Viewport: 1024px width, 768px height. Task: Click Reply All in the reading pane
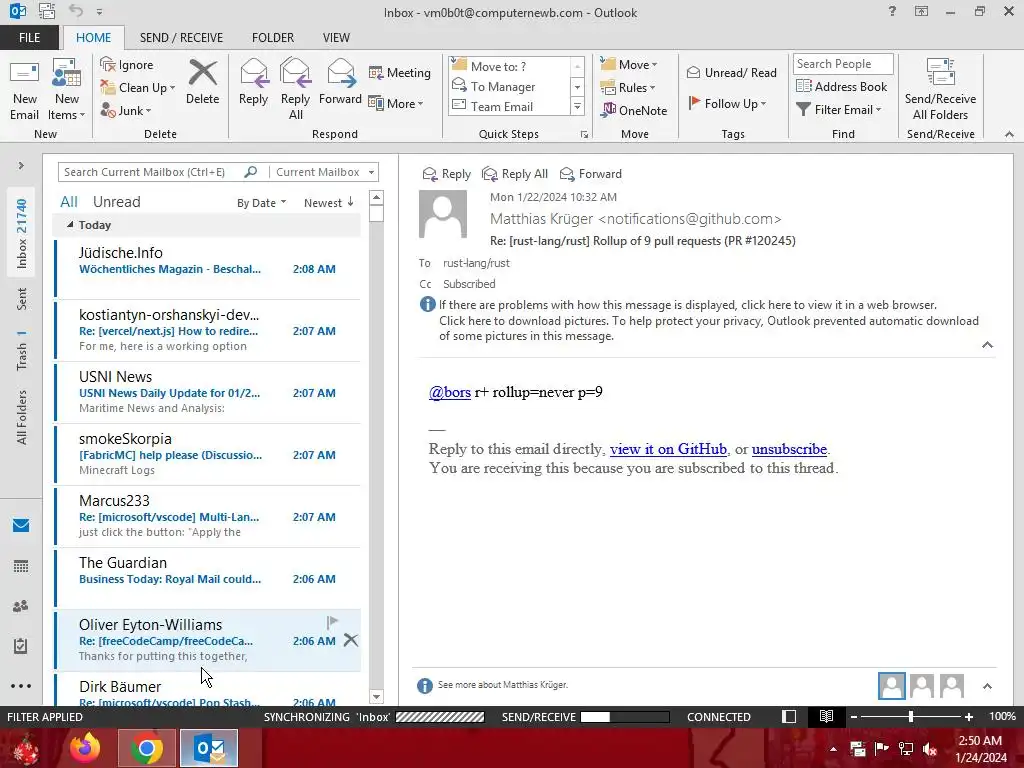coord(515,174)
